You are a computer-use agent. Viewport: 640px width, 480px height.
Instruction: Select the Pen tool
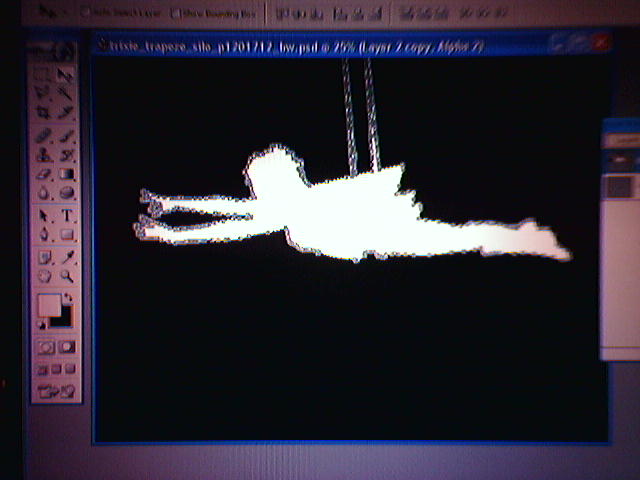tap(44, 235)
